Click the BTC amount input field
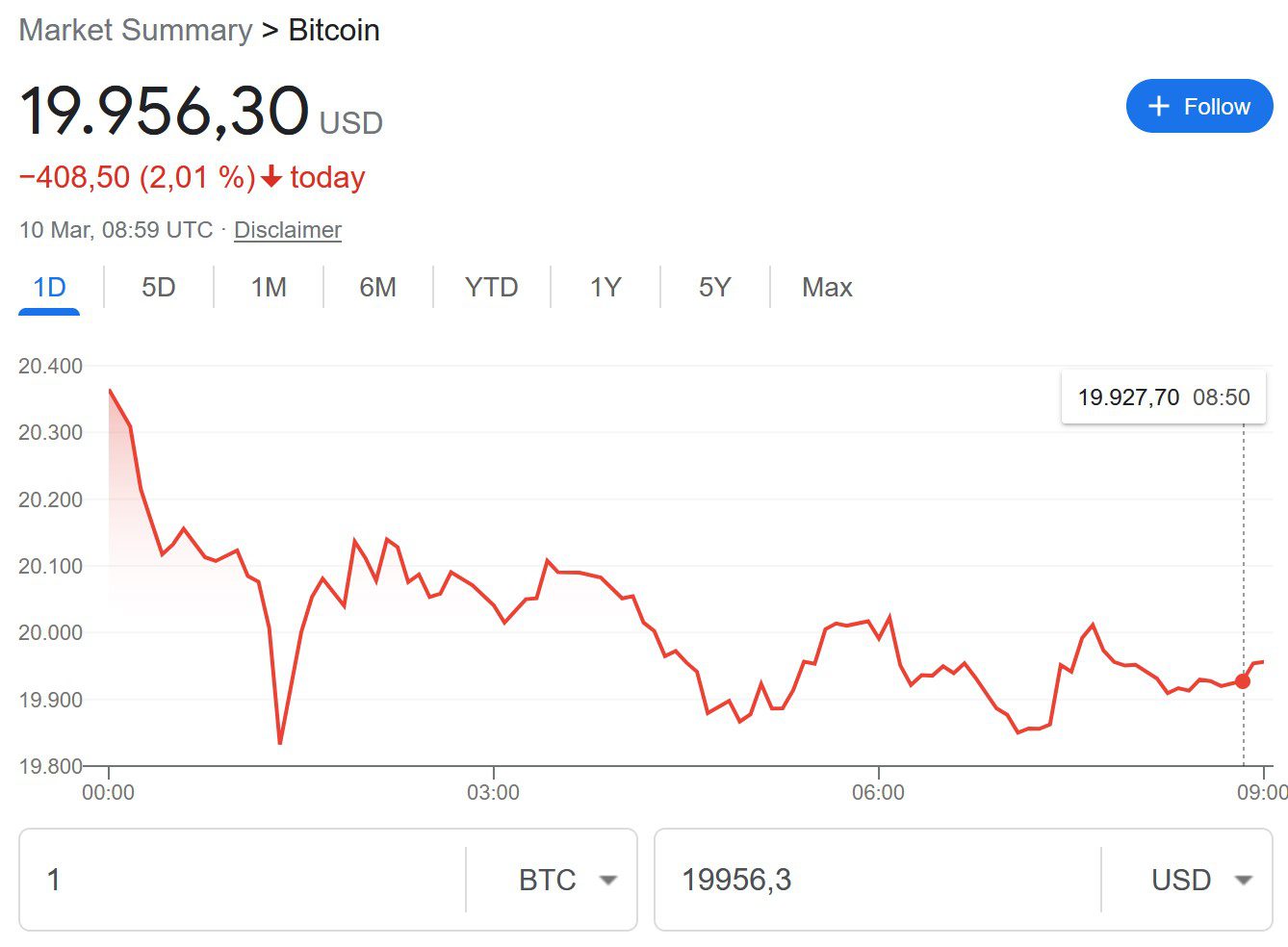Screen dimensions: 1288x947 (241, 880)
